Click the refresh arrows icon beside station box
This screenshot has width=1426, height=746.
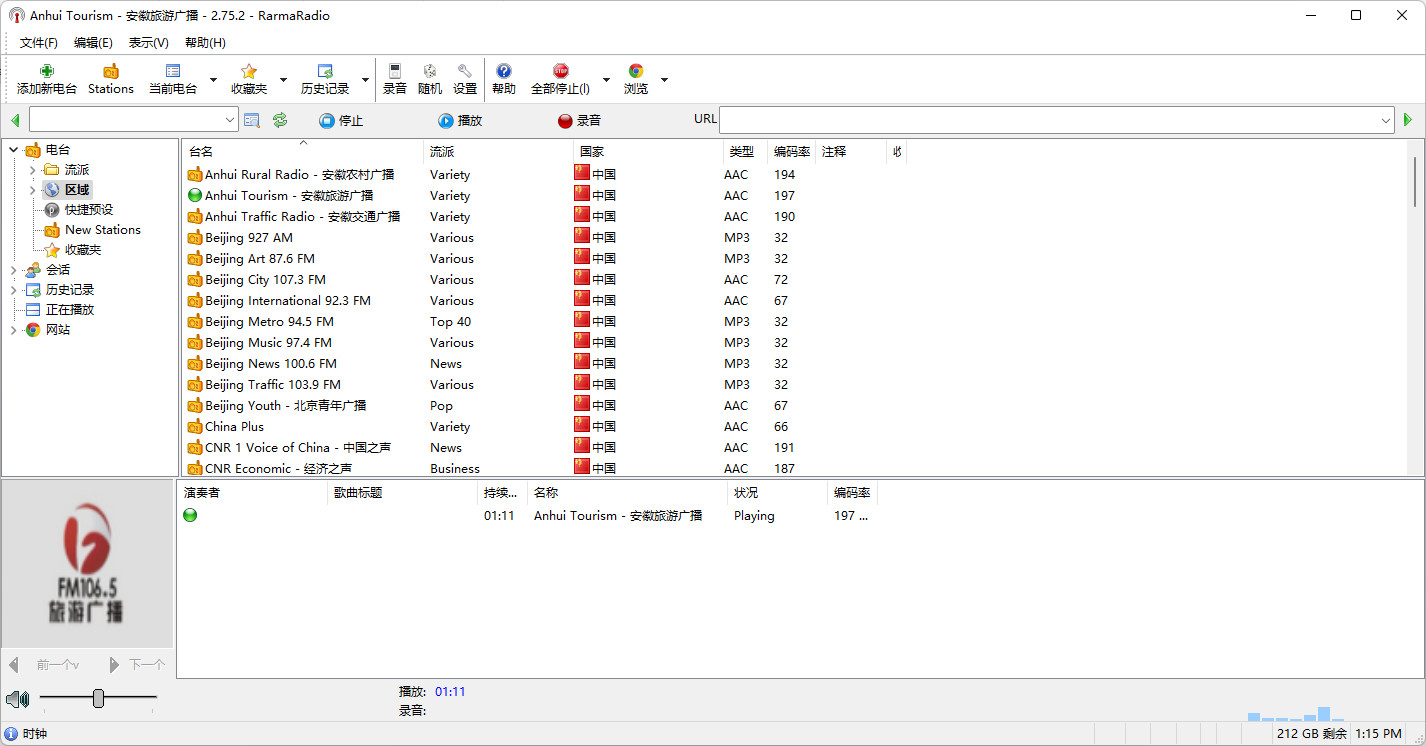pos(280,120)
